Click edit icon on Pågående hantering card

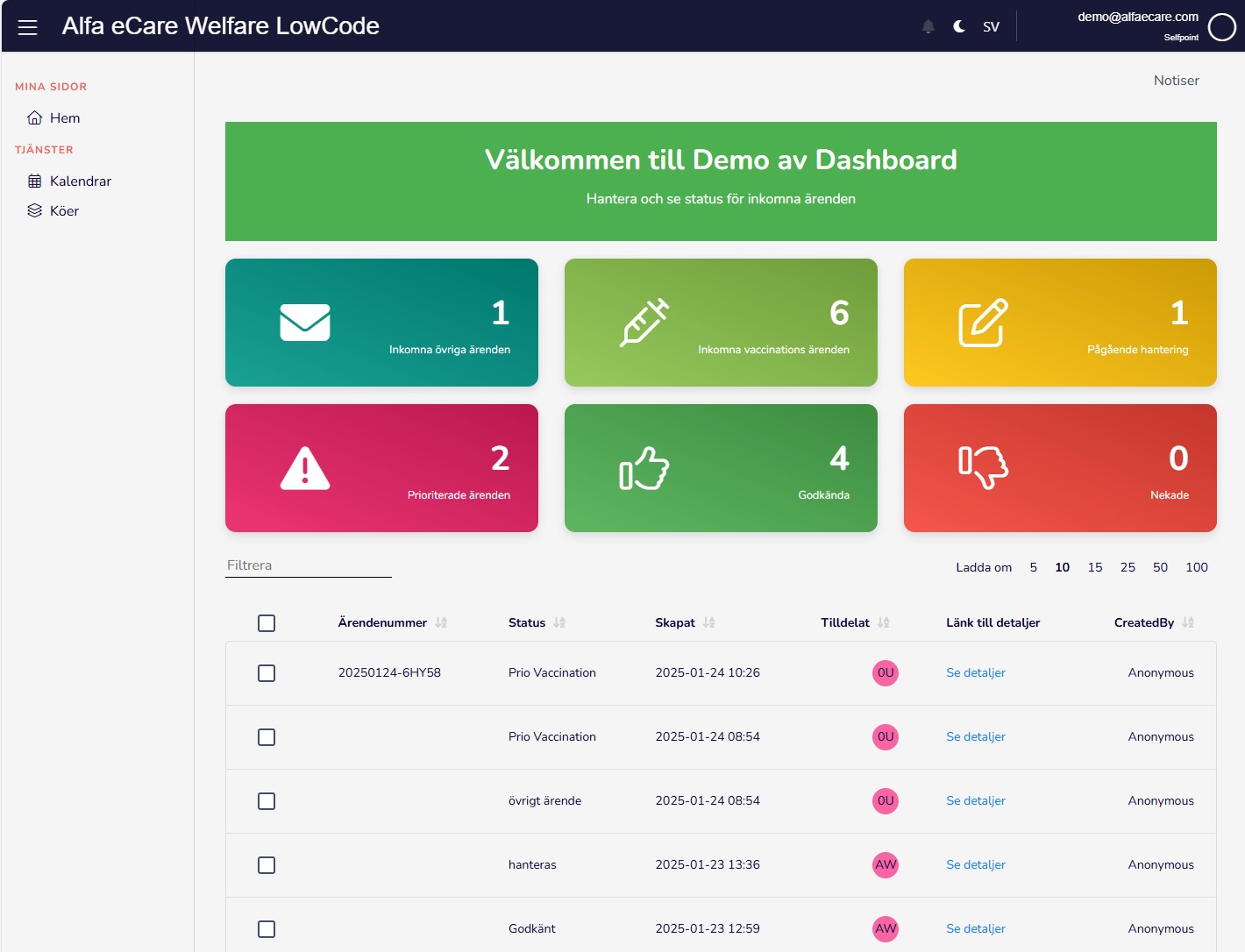tap(983, 323)
